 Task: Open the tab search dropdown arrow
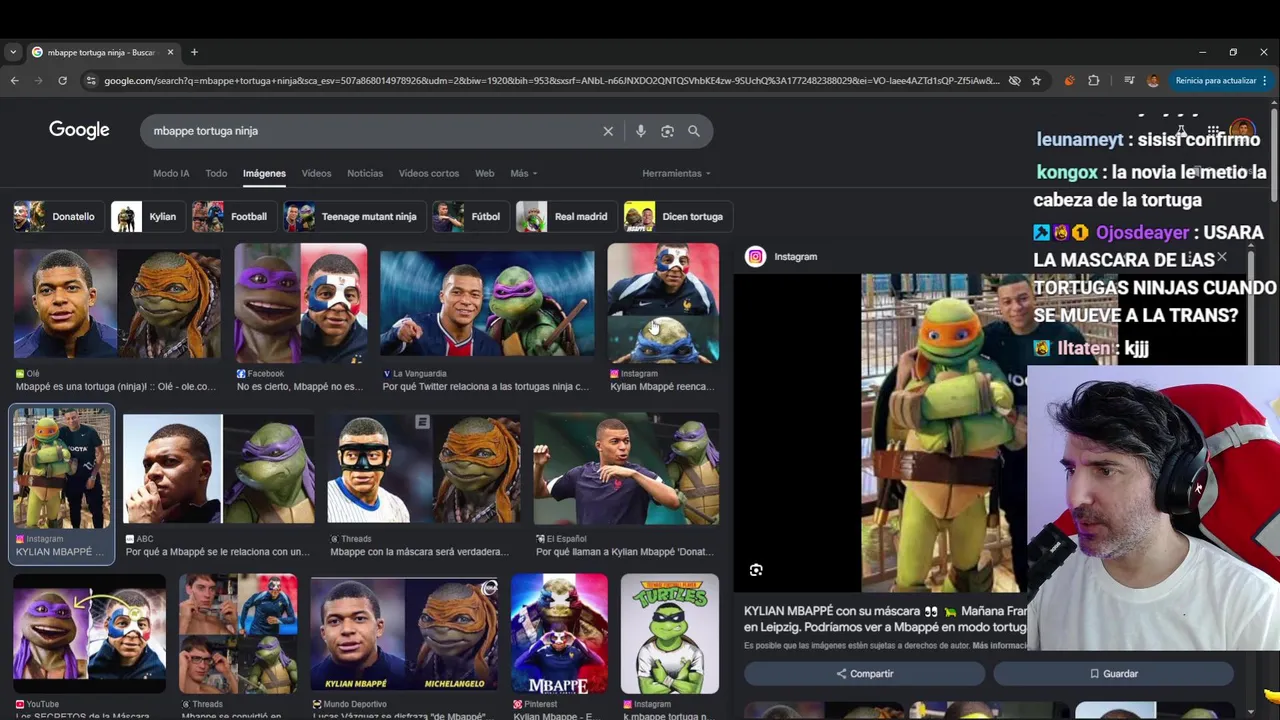coord(12,52)
